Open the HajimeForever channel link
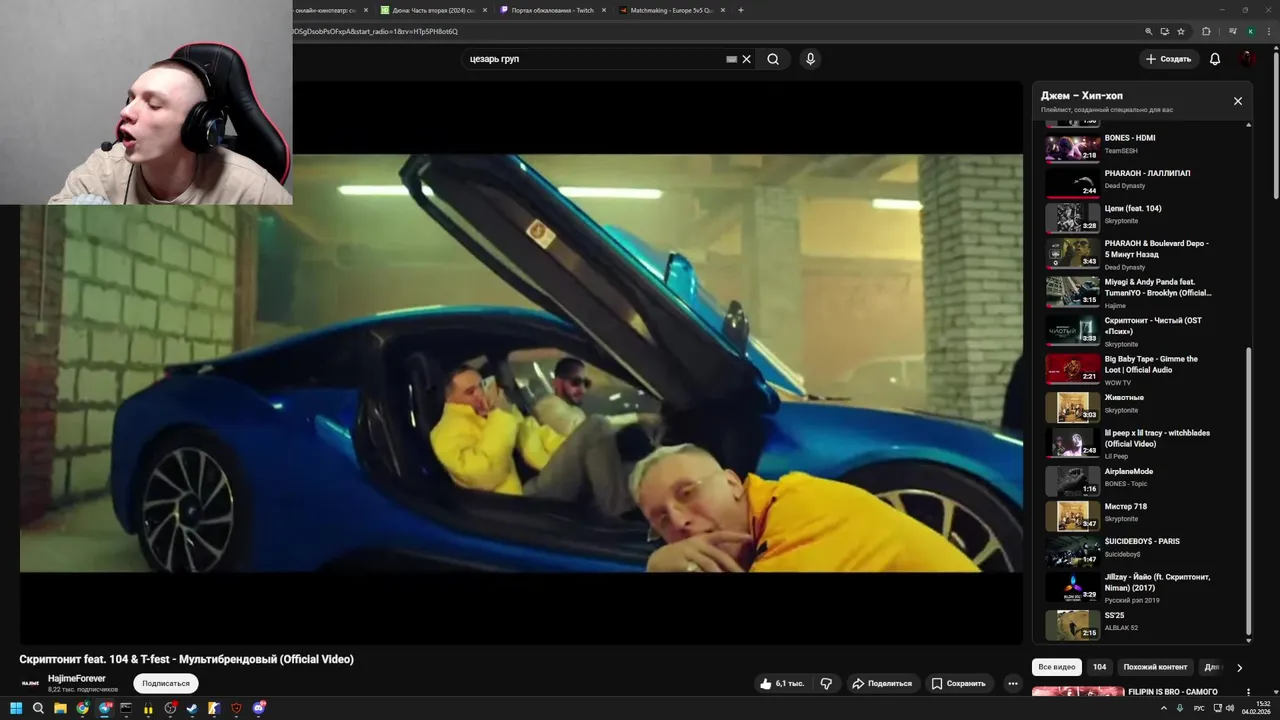The width and height of the screenshot is (1280, 720). tap(77, 678)
